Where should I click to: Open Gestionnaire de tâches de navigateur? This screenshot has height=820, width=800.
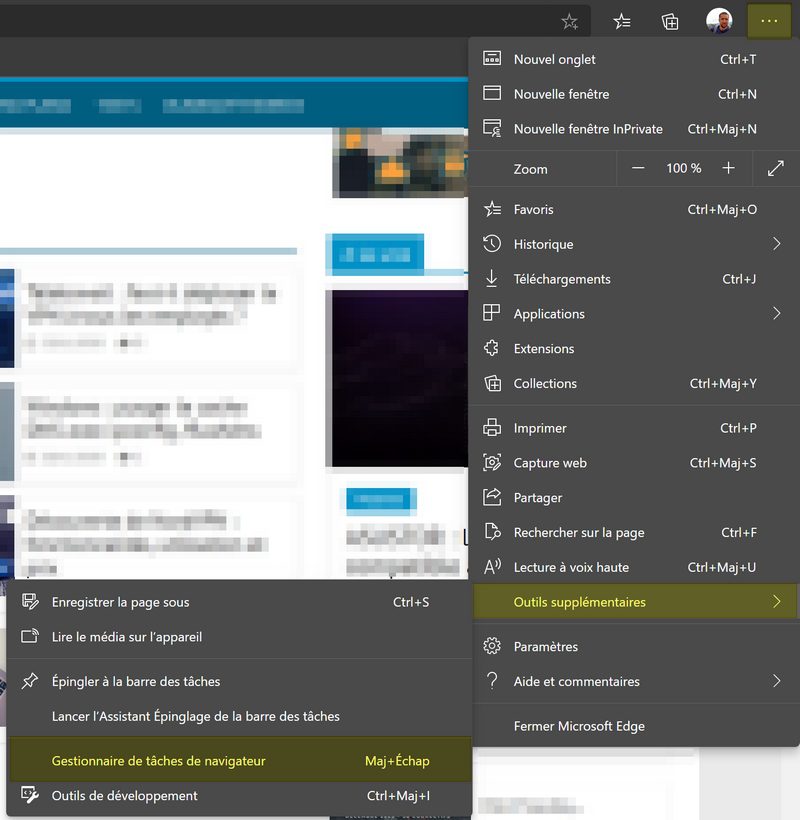(x=241, y=760)
